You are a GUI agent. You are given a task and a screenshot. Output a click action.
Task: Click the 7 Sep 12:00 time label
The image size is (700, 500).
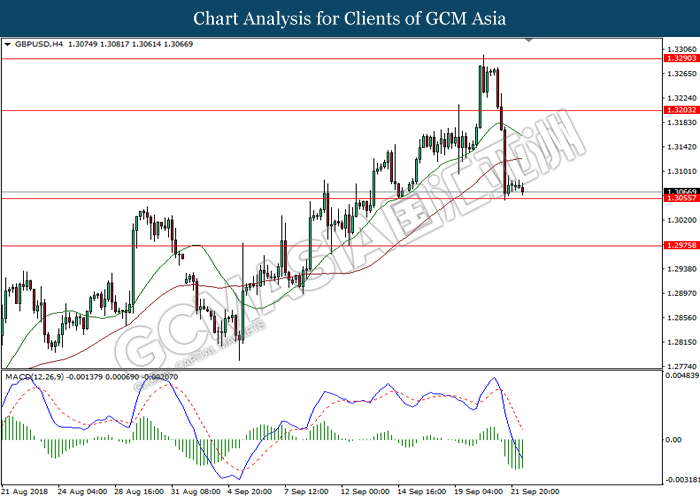tap(307, 492)
